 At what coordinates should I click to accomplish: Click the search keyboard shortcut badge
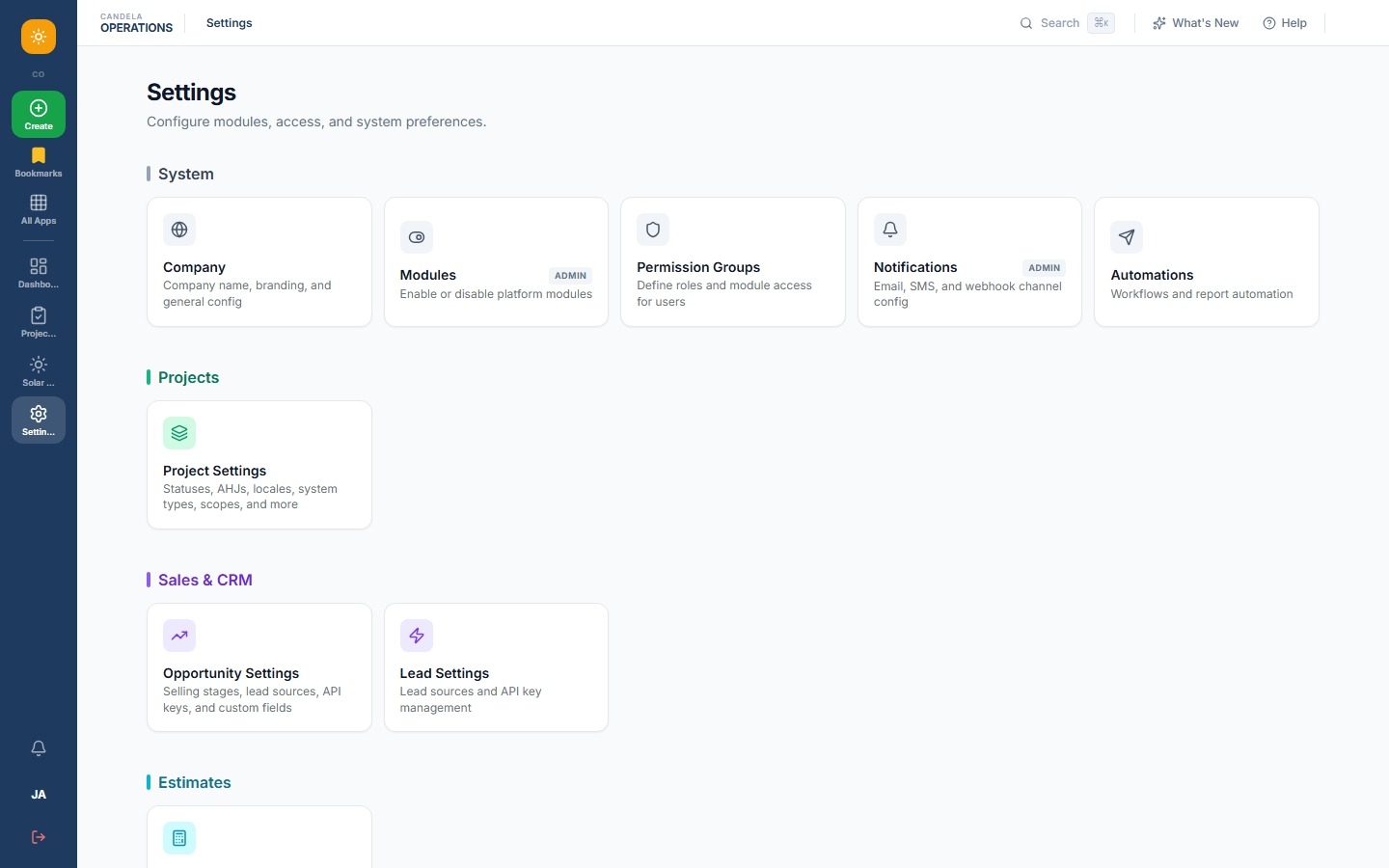[1101, 23]
